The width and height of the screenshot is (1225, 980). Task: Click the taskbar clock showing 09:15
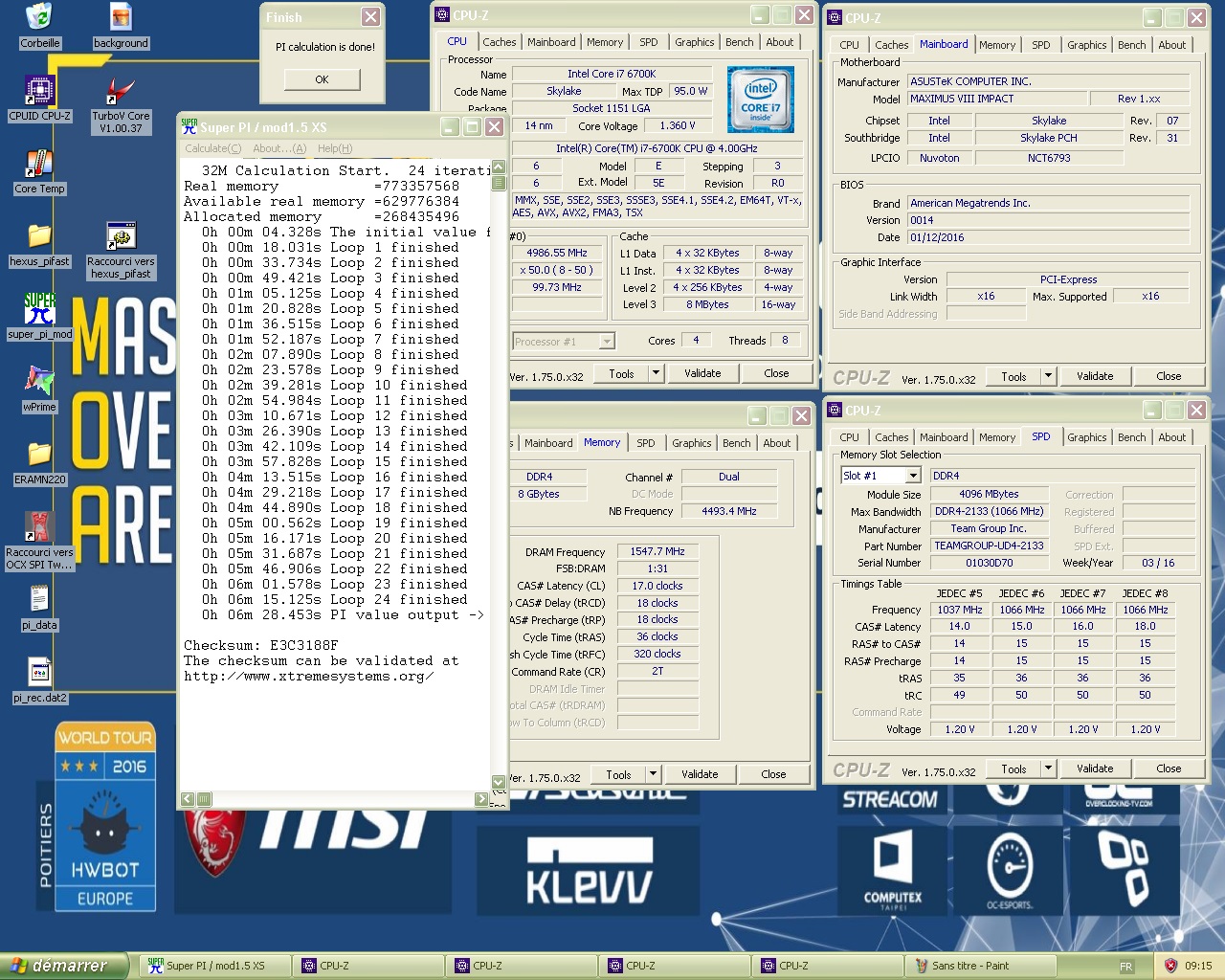pyautogui.click(x=1198, y=967)
